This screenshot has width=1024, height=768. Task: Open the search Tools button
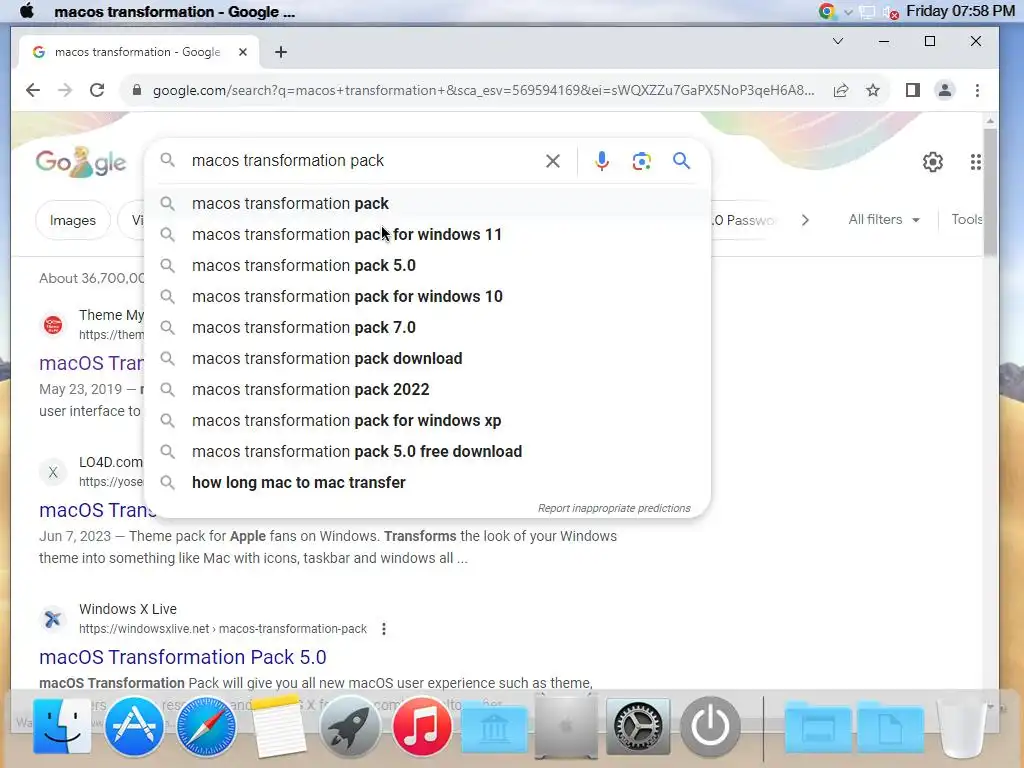(x=967, y=219)
